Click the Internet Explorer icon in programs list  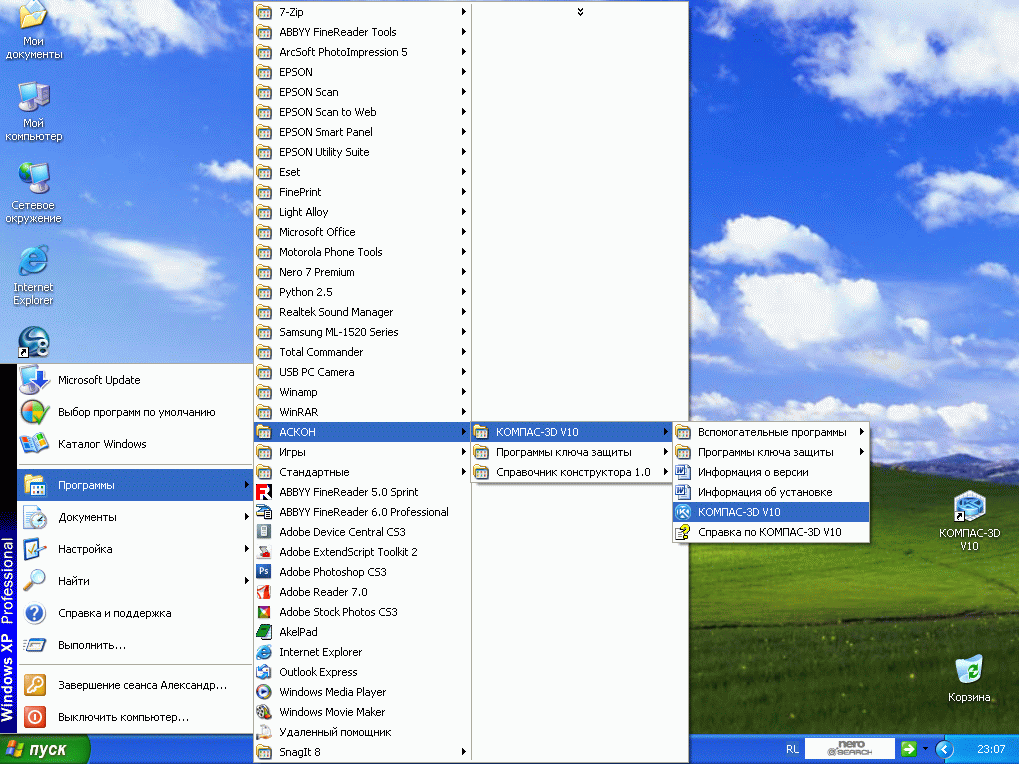coord(264,652)
